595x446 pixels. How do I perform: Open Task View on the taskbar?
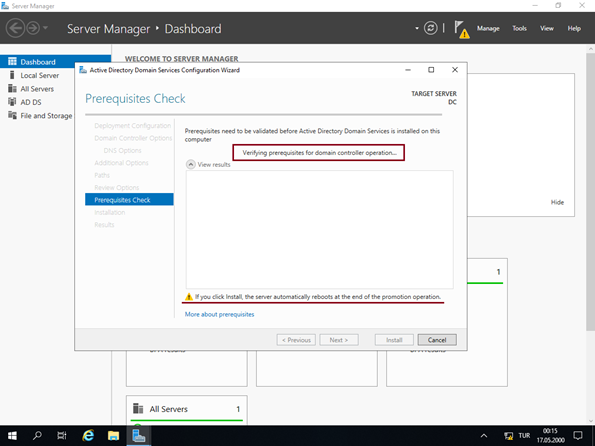click(61, 436)
